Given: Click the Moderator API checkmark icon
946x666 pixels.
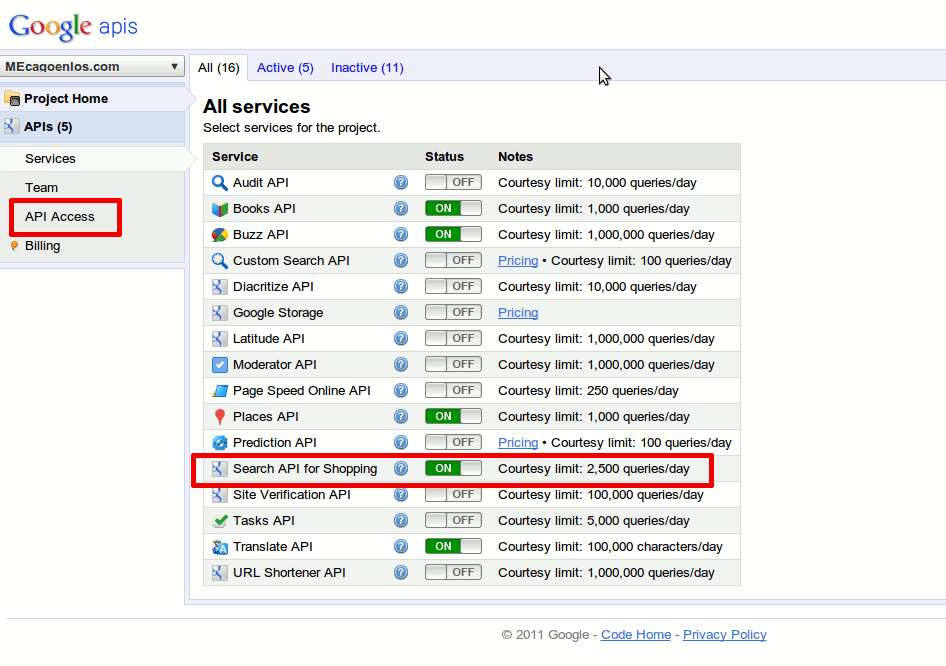Looking at the screenshot, I should (x=220, y=365).
